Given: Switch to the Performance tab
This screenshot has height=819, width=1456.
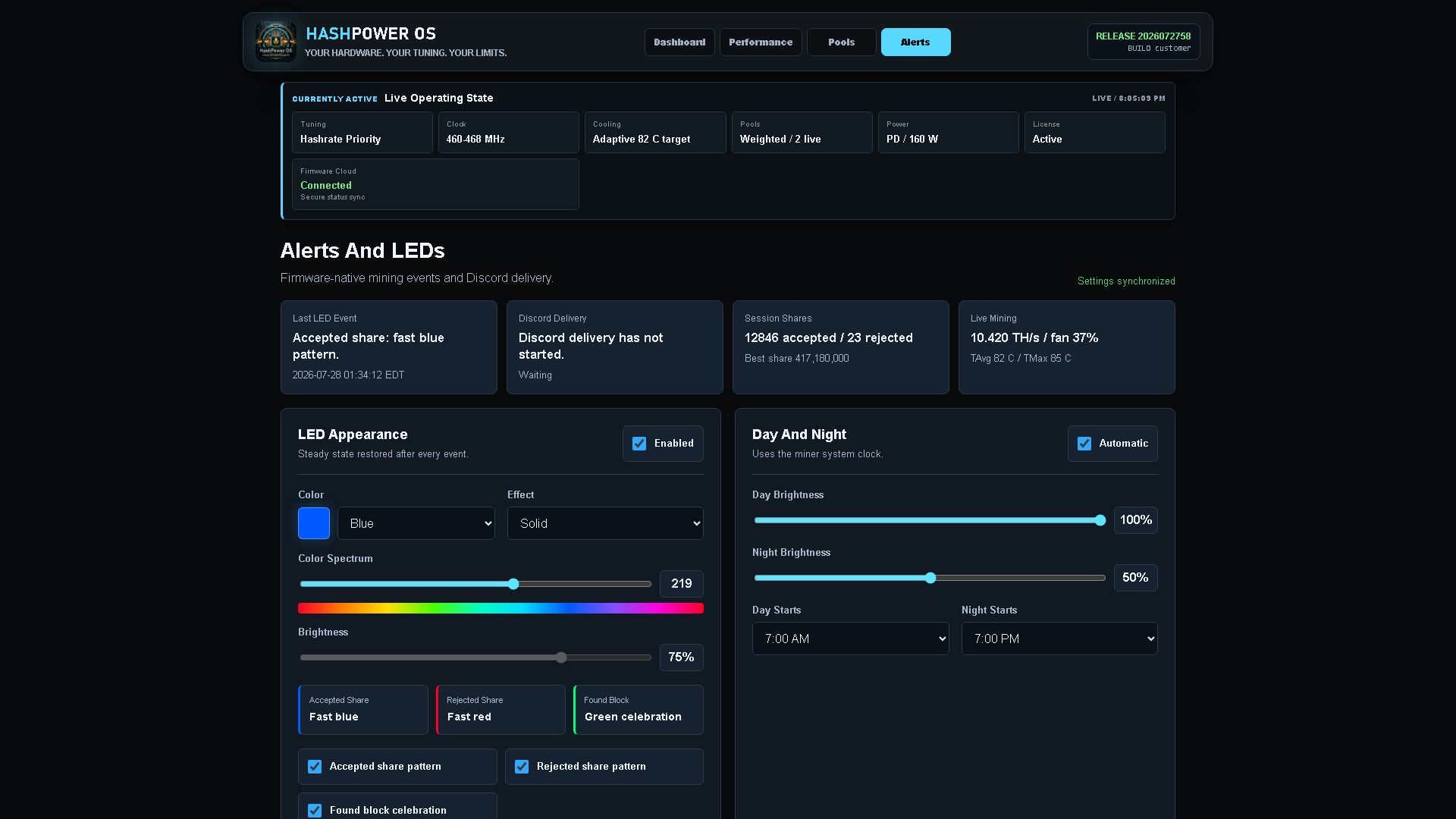Looking at the screenshot, I should tap(761, 42).
